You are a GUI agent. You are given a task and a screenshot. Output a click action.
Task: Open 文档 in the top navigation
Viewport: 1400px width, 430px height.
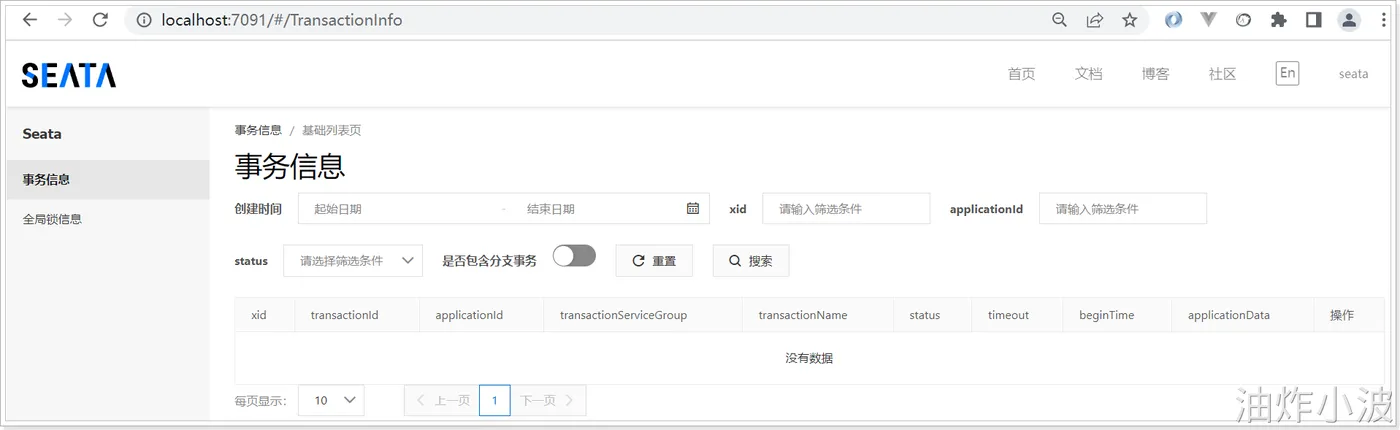[x=1088, y=74]
